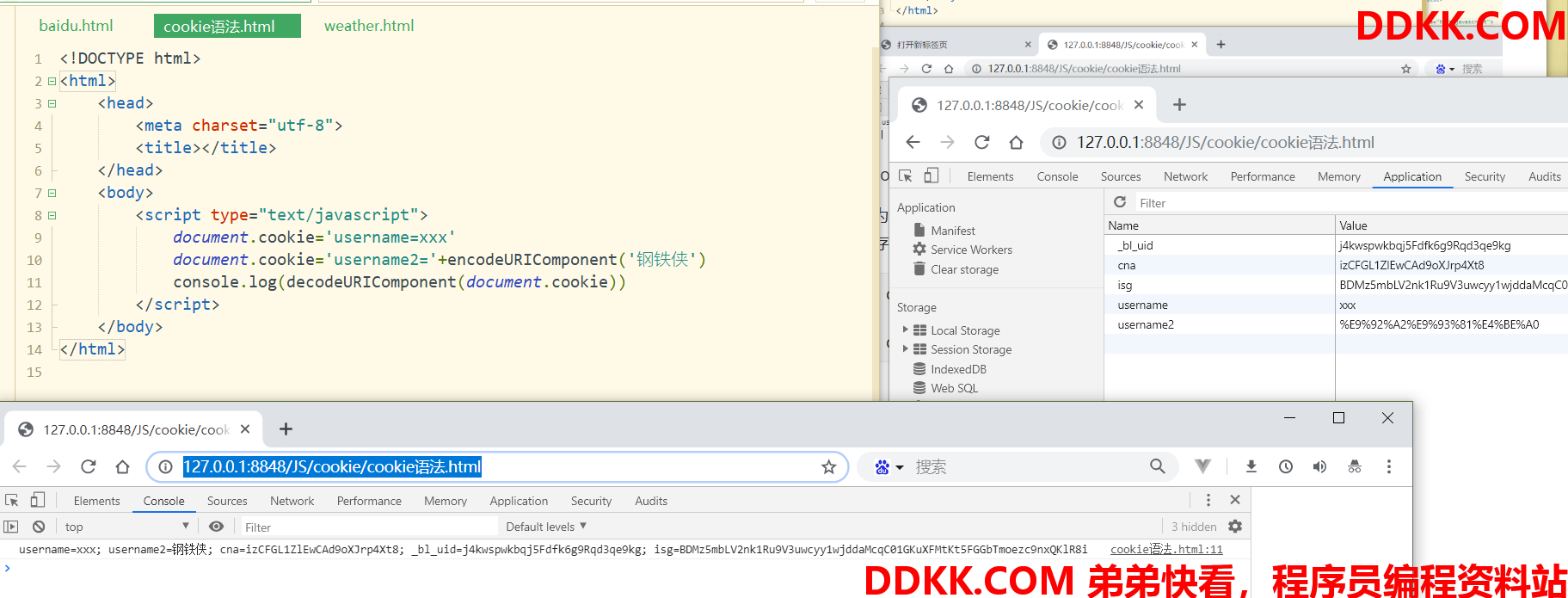Screen dimensions: 1568x598
Task: Open history clock icon in bottom browser
Action: [x=1286, y=466]
